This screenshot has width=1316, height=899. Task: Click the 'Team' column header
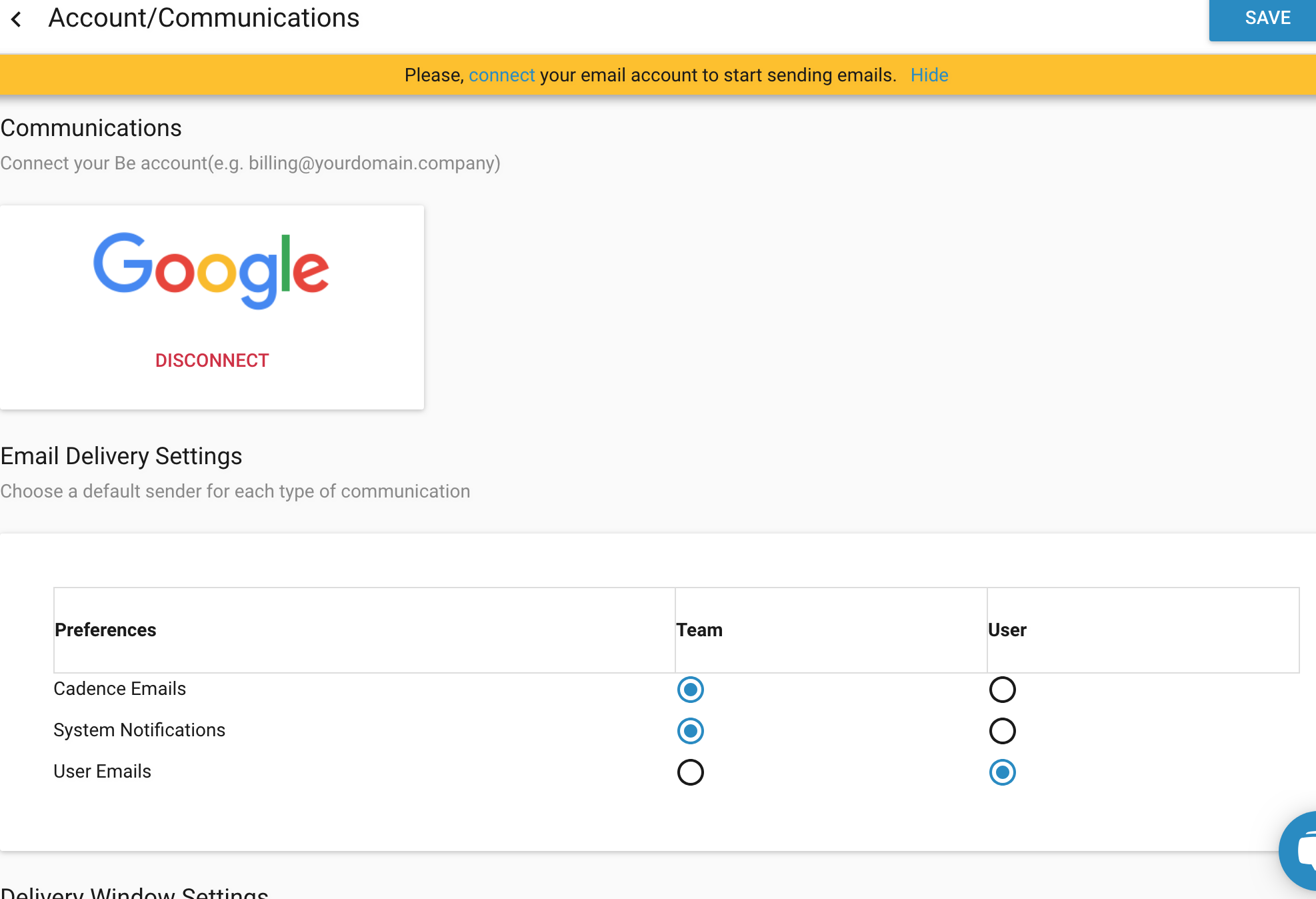pos(699,630)
